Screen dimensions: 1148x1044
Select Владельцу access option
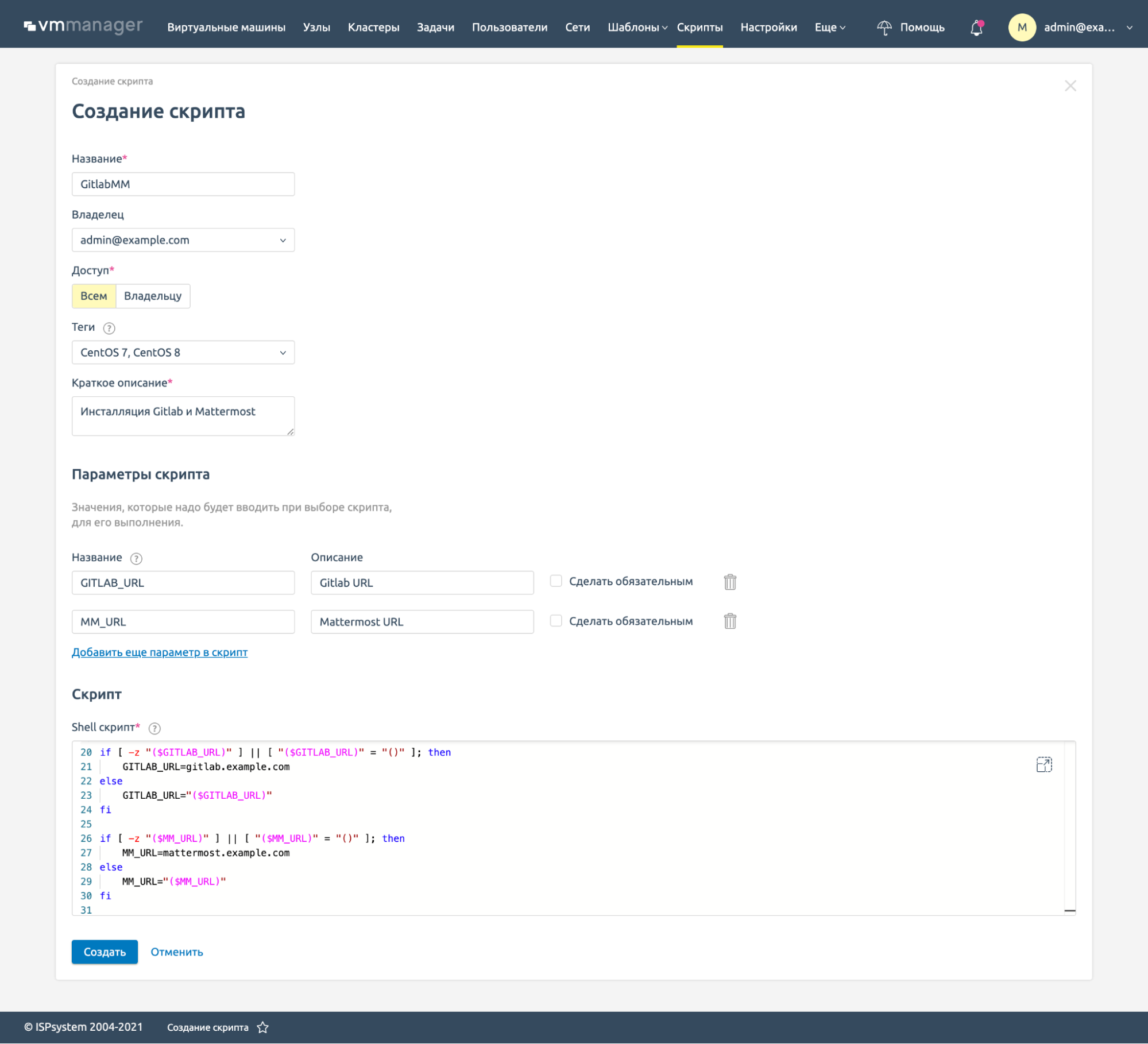point(153,296)
